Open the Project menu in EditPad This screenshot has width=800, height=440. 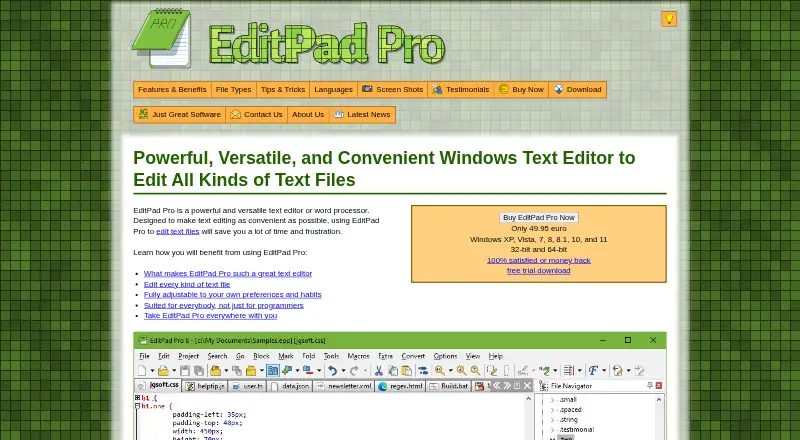point(188,356)
